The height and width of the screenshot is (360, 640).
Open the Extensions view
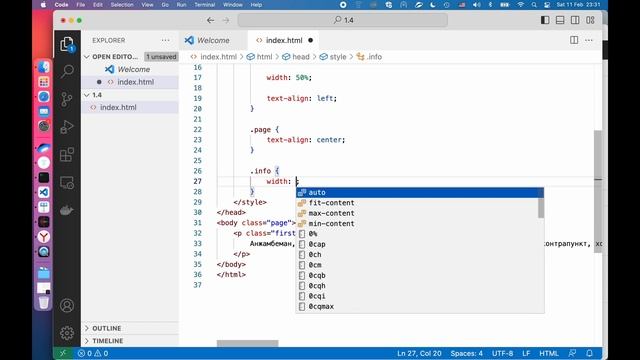(67, 155)
